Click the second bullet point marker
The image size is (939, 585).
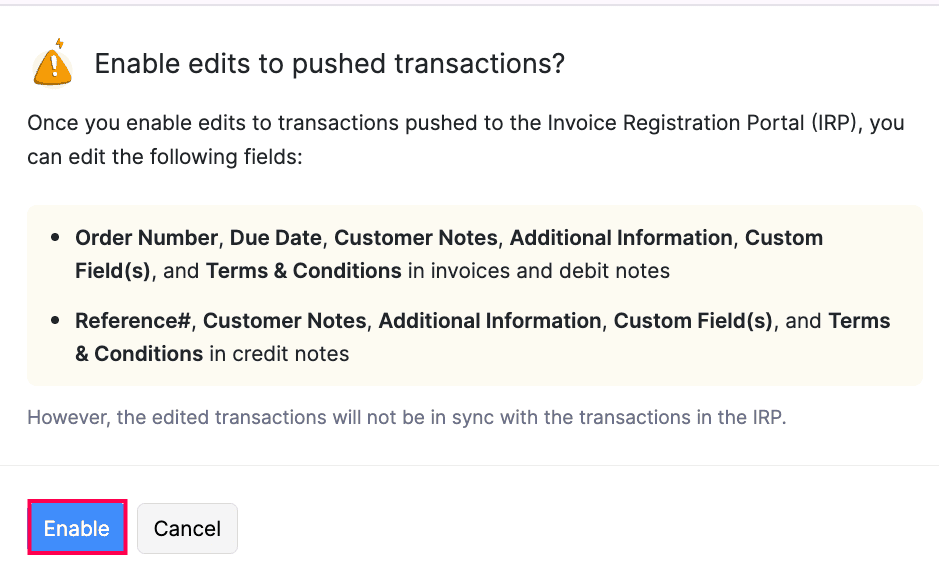pyautogui.click(x=54, y=322)
